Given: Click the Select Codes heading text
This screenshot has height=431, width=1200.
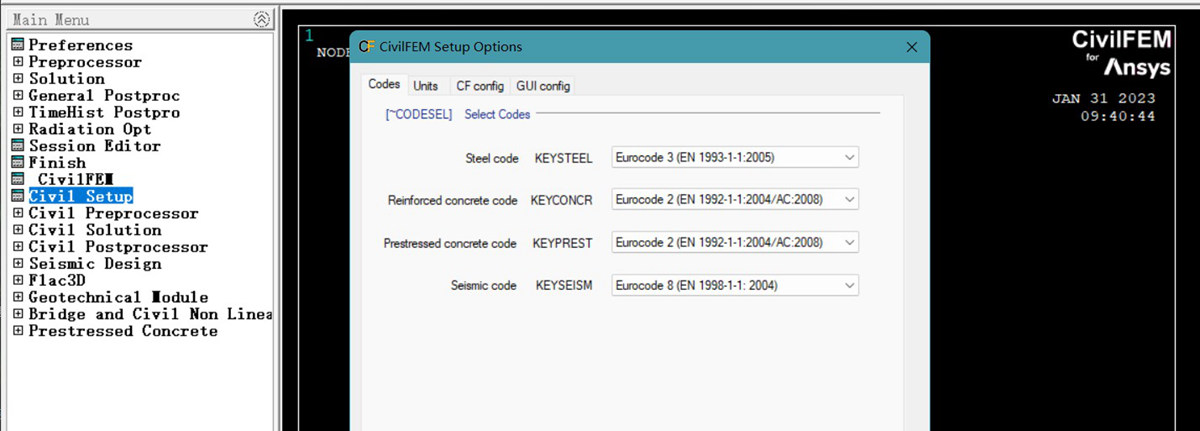Looking at the screenshot, I should (497, 115).
